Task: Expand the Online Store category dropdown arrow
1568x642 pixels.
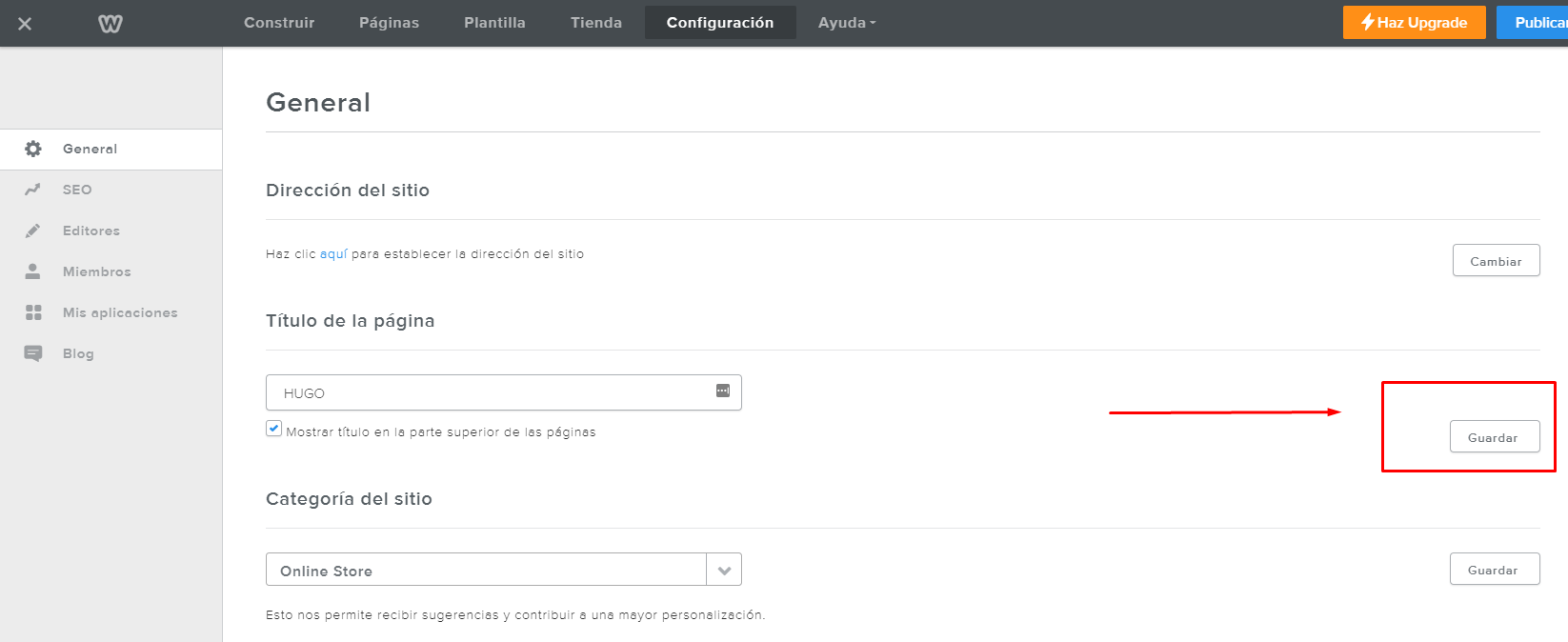Action: pos(724,571)
